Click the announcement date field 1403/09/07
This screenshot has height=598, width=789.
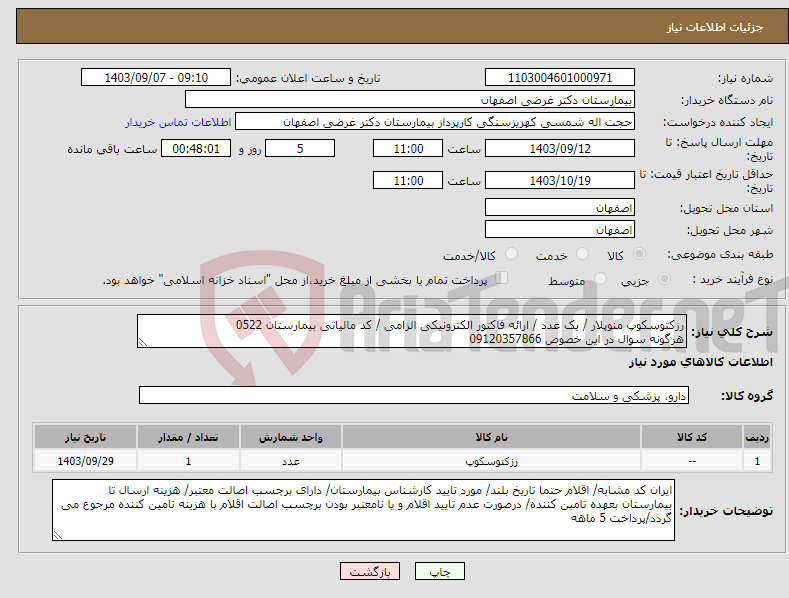coord(156,78)
